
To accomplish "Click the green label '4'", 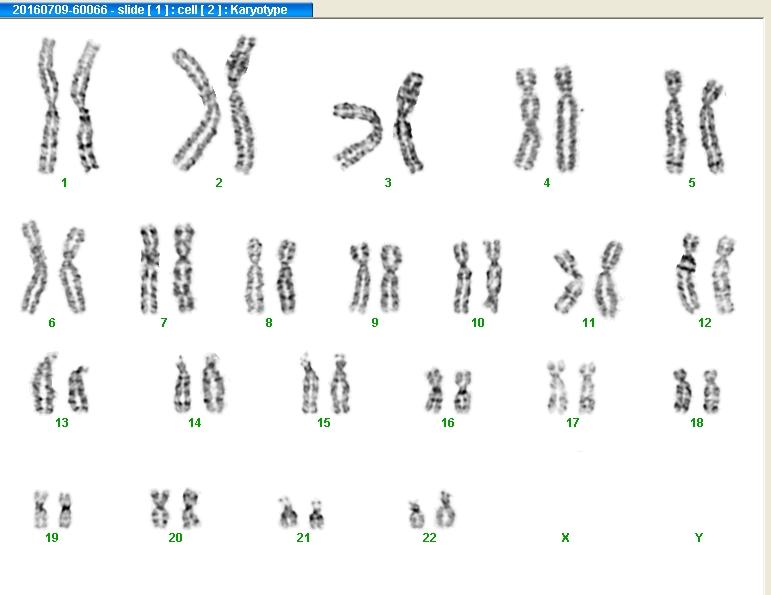I will click(547, 183).
